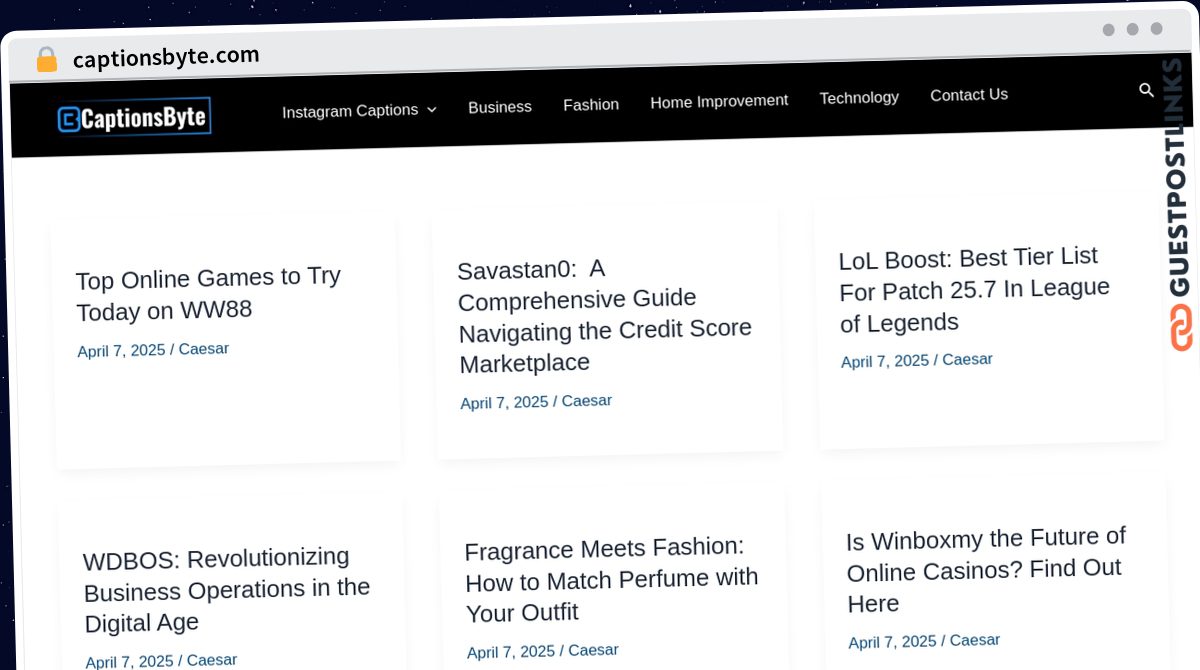Select the Technology menu item

click(859, 97)
